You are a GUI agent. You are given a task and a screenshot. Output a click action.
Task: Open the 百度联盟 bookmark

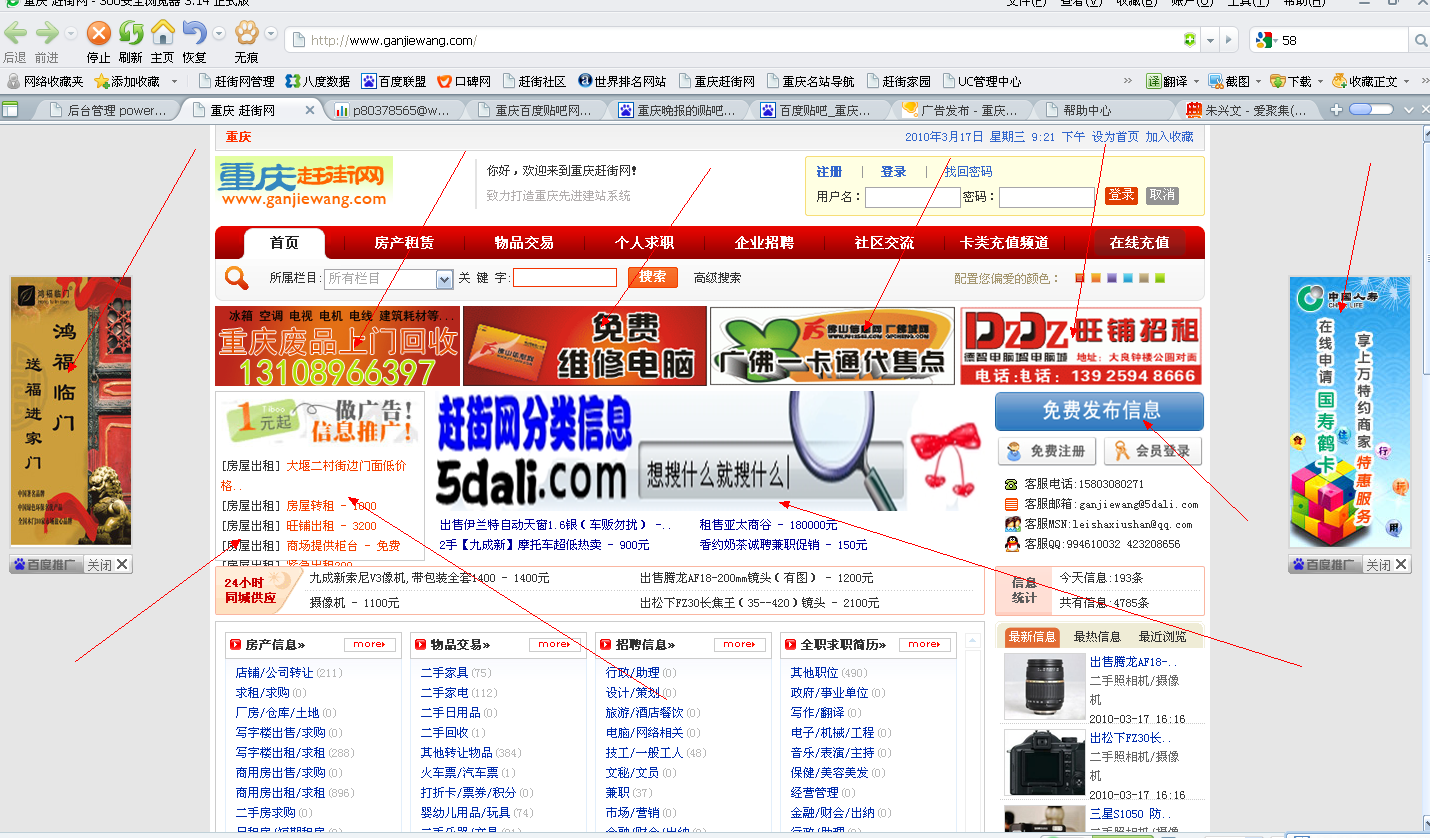coord(394,81)
